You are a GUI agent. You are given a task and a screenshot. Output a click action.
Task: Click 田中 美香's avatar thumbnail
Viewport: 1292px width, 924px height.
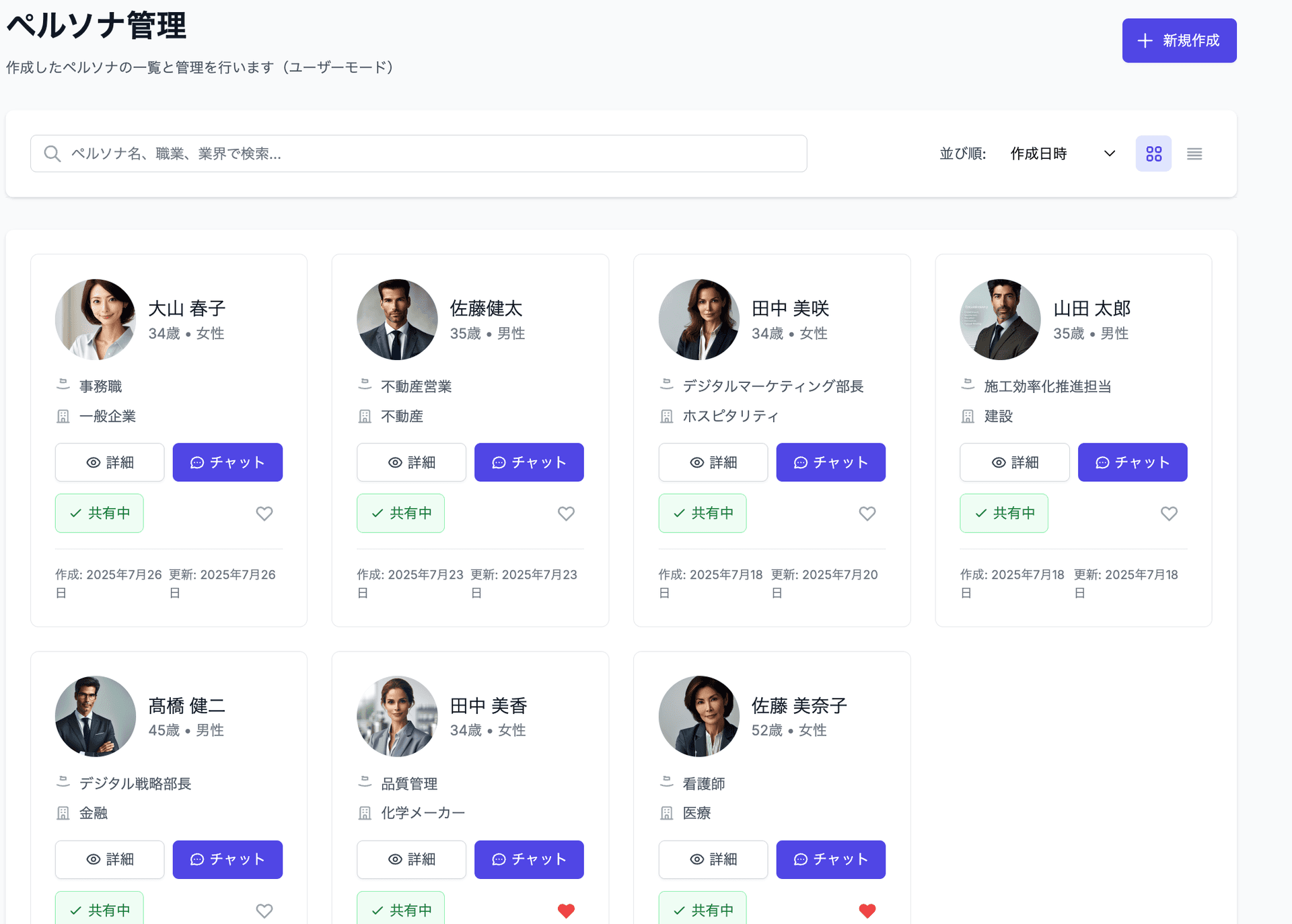(x=397, y=716)
